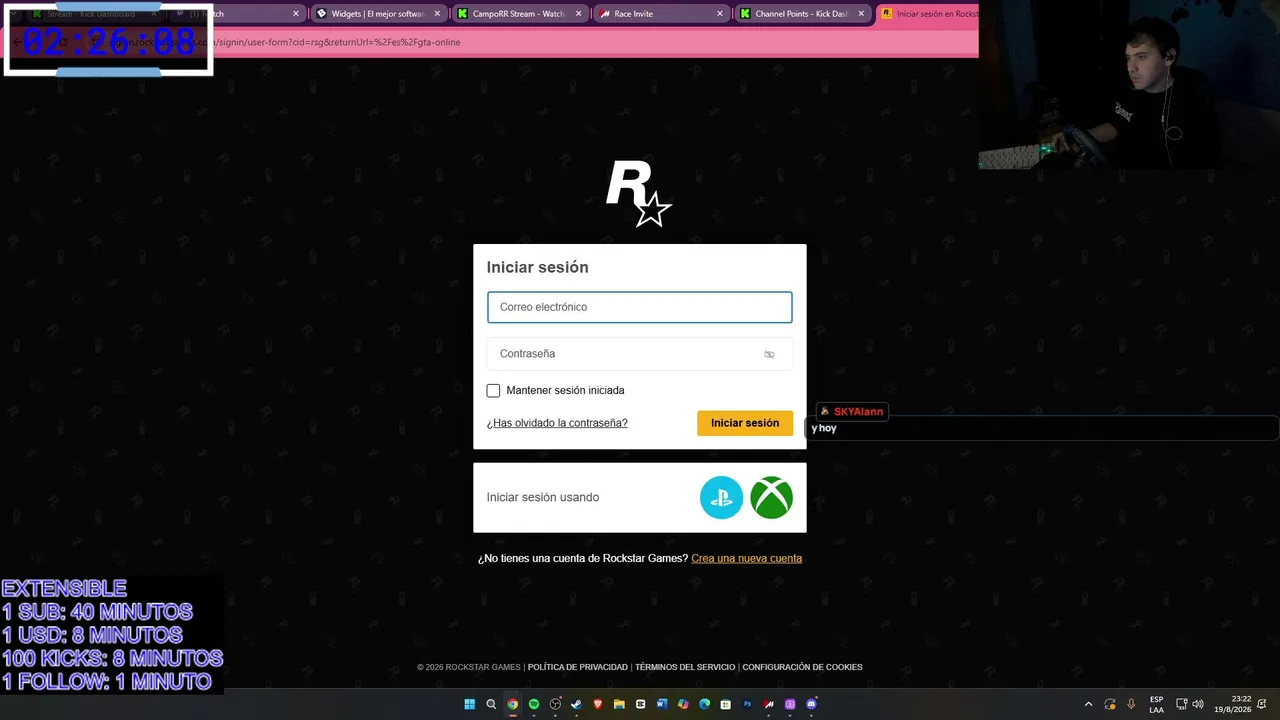This screenshot has width=1280, height=720.
Task: Open Photoshop from the taskbar
Action: click(747, 704)
